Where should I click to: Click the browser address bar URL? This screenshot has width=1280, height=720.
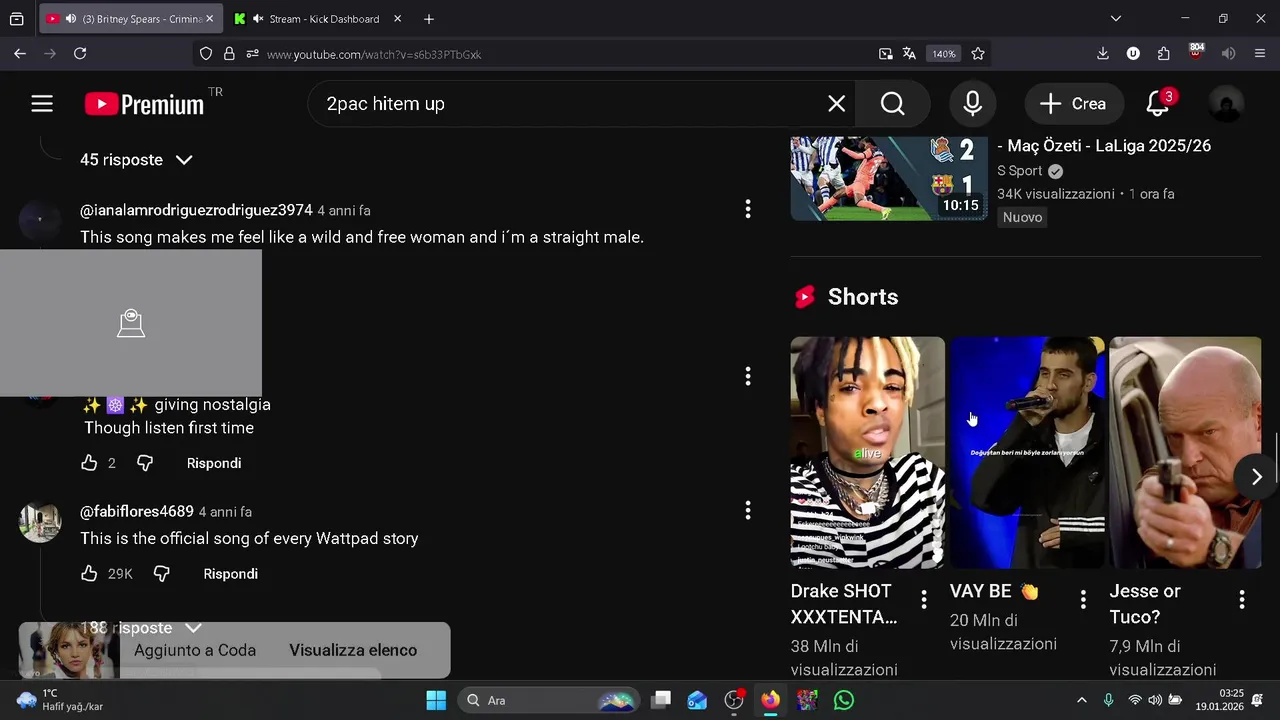[374, 54]
